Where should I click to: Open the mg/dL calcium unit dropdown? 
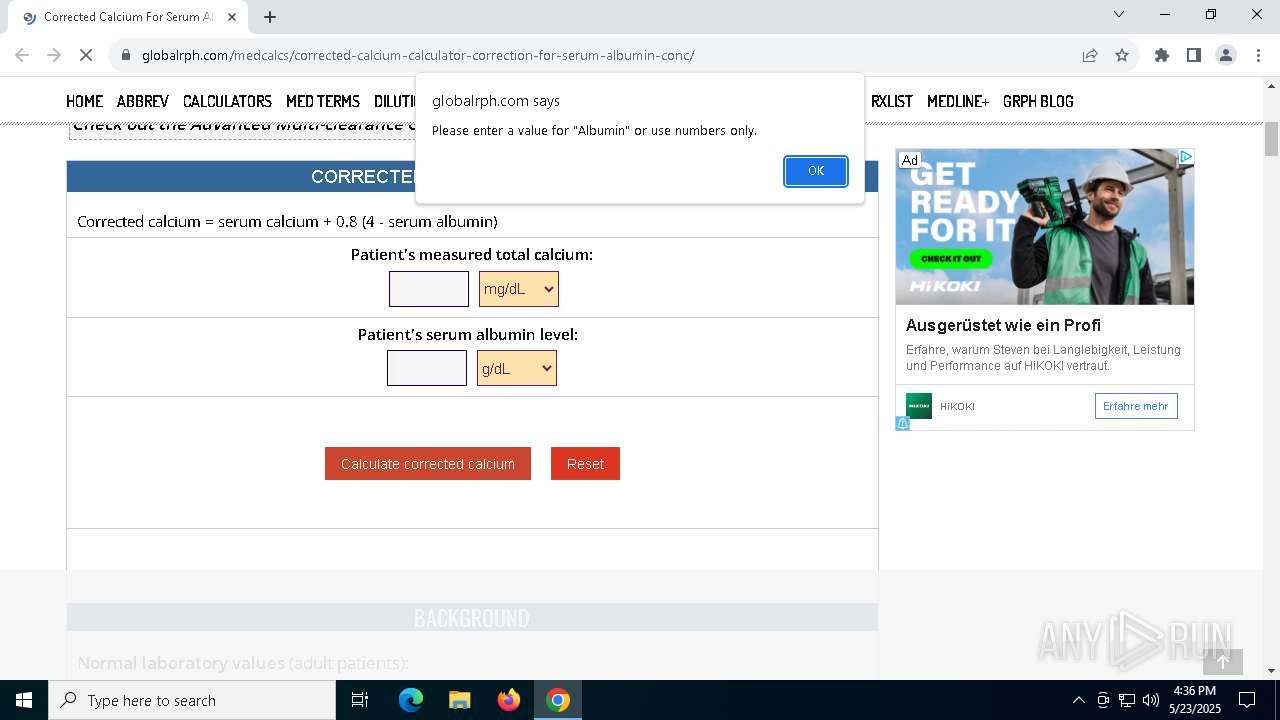click(518, 289)
